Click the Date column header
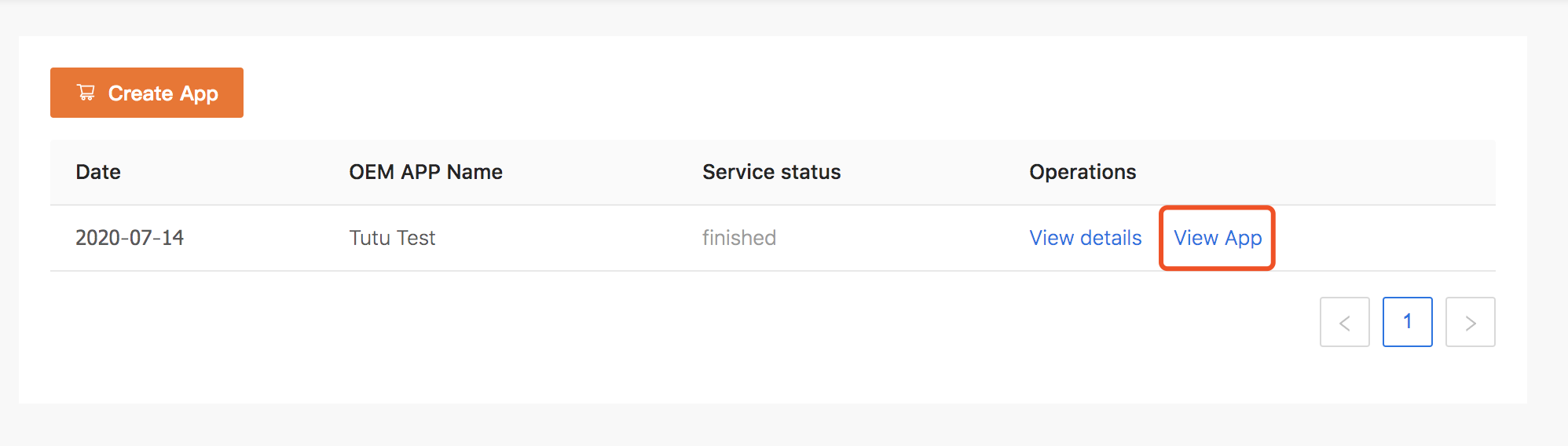Screen dimensions: 1568x446 pyautogui.click(x=98, y=172)
